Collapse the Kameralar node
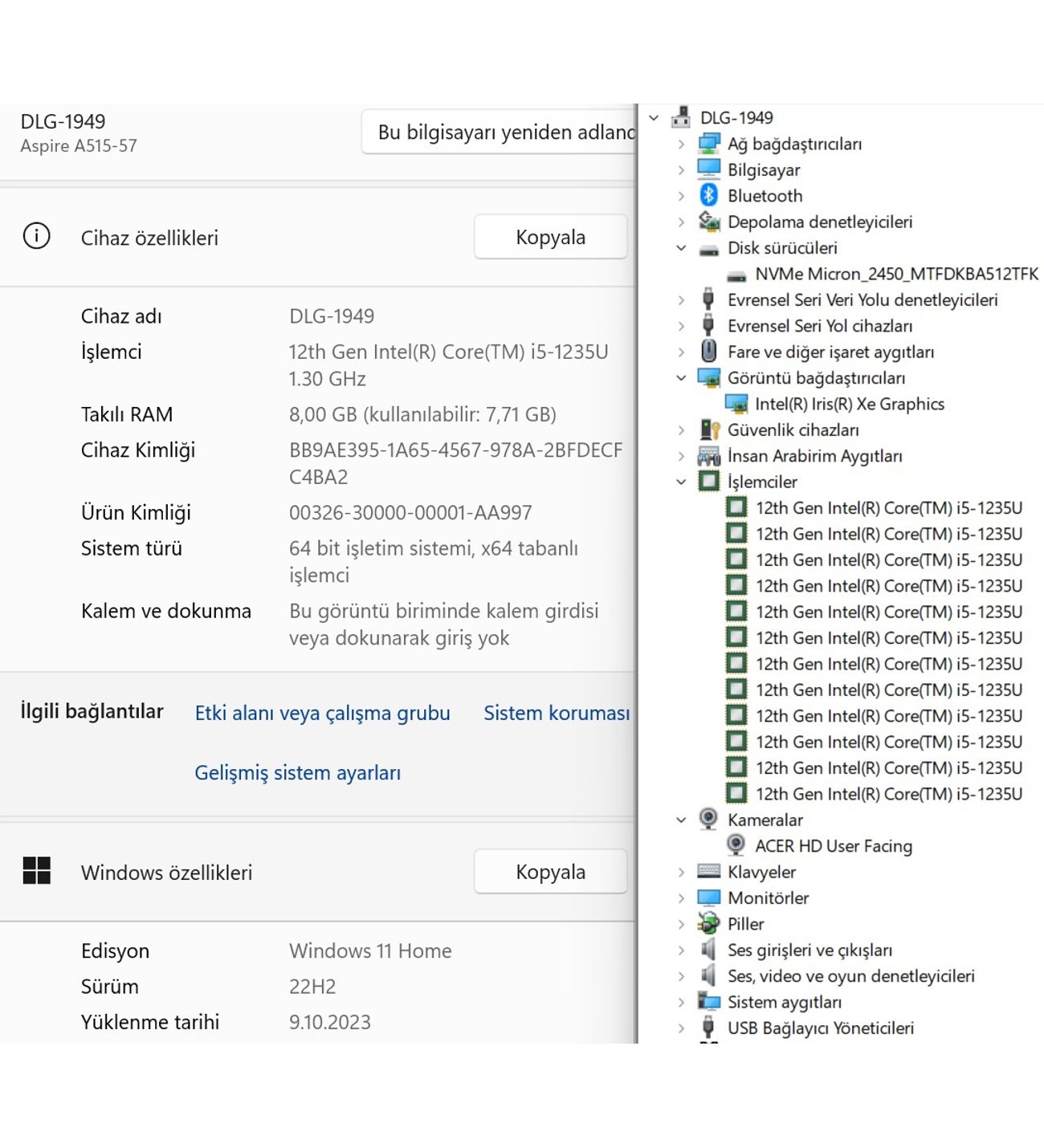This screenshot has height=1148, width=1044. [x=681, y=820]
